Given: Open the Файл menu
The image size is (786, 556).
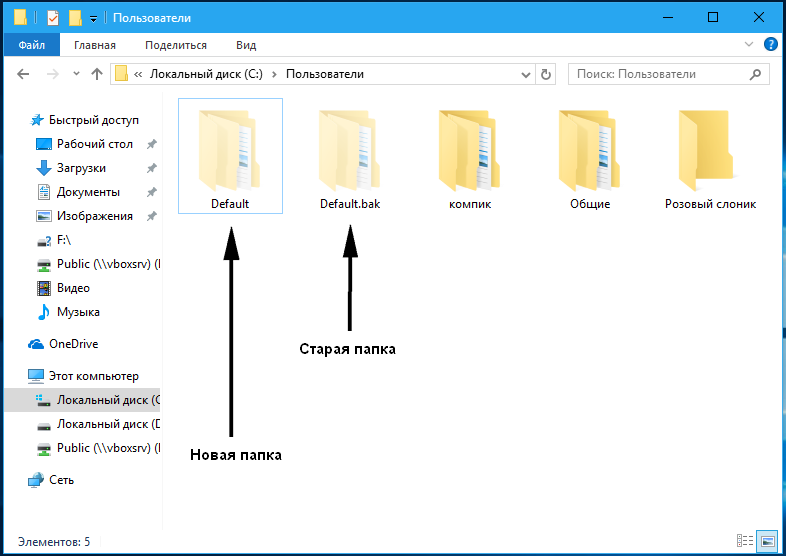Looking at the screenshot, I should (32, 45).
